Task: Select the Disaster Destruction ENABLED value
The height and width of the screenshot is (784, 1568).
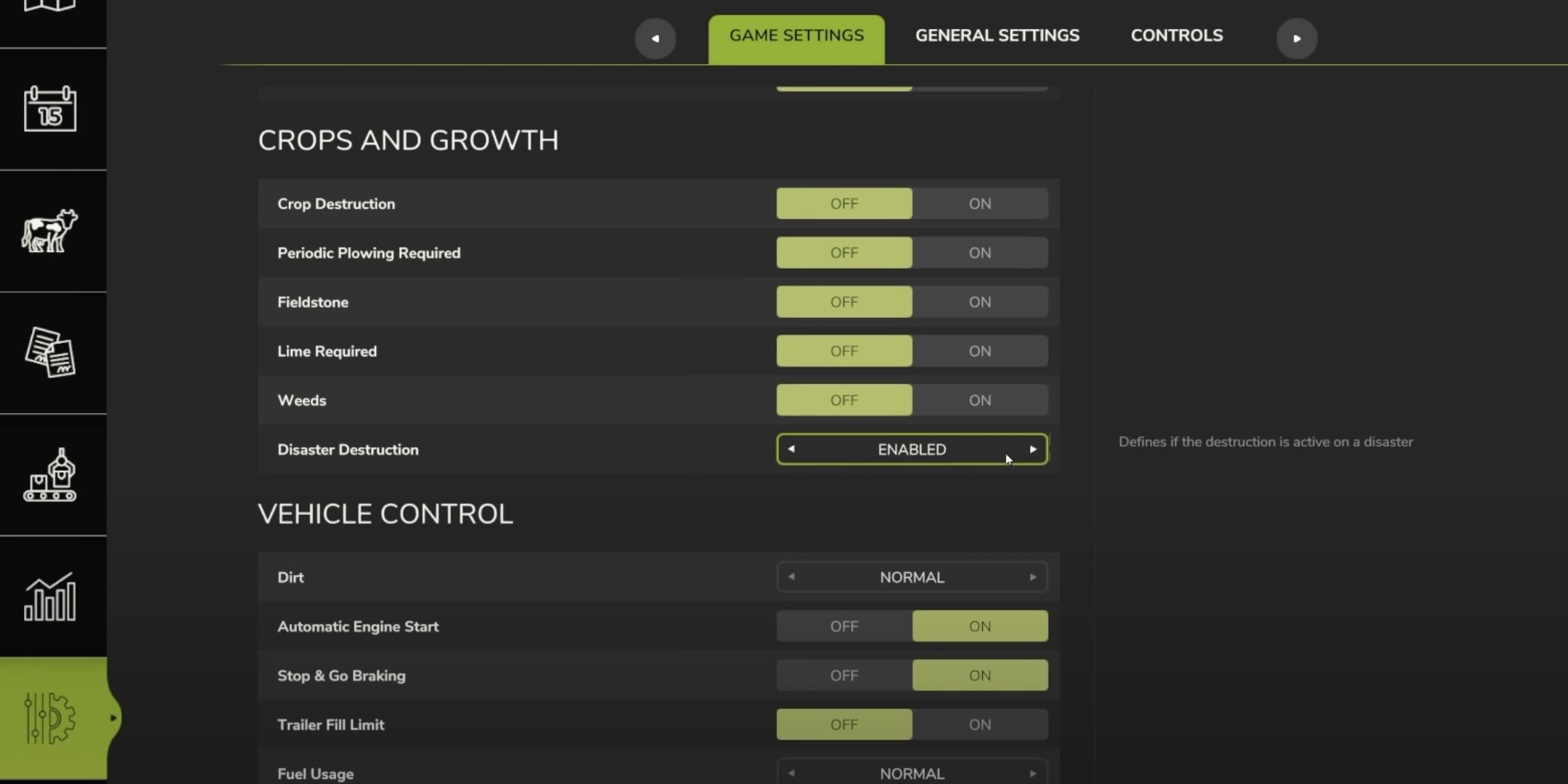Action: (x=912, y=449)
